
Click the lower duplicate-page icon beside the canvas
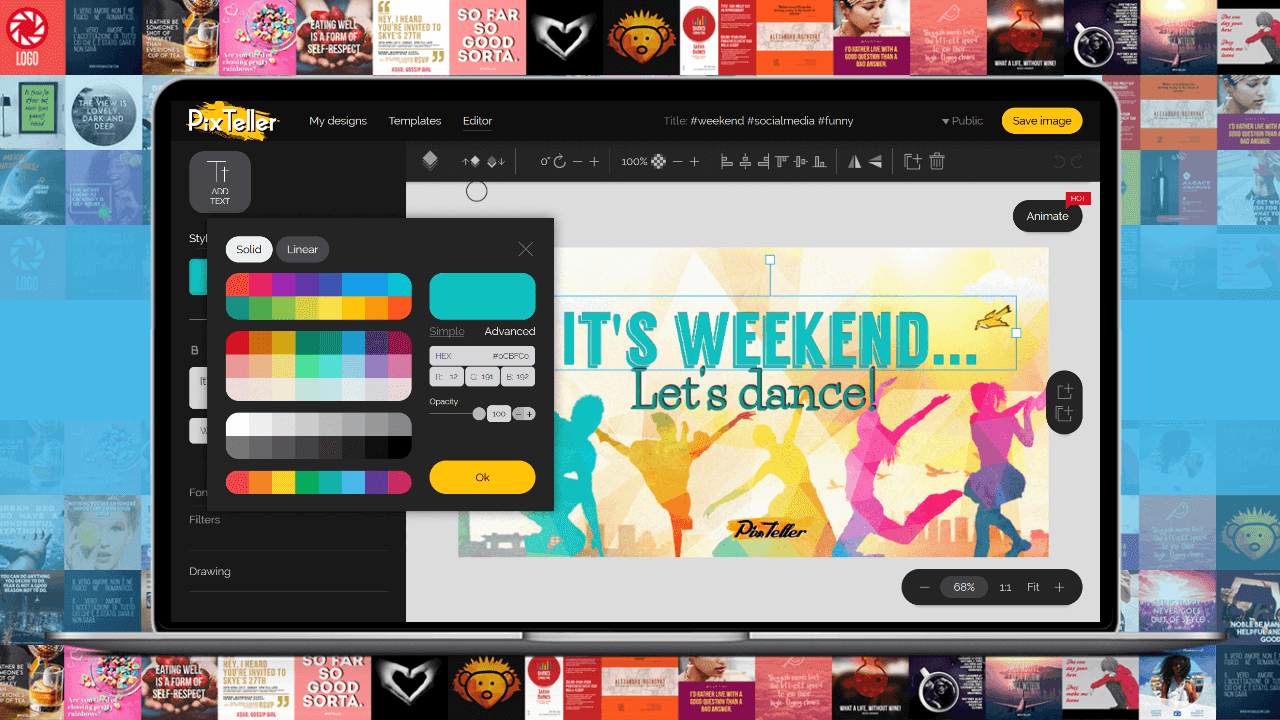[1064, 414]
